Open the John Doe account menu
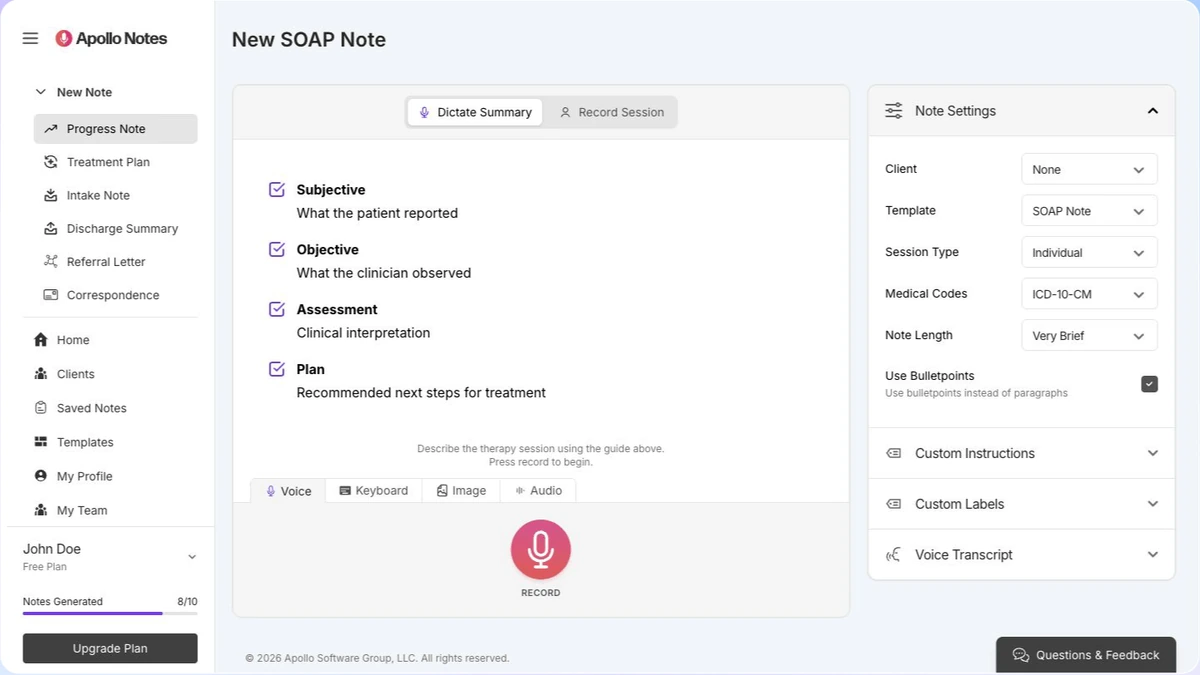Image resolution: width=1200 pixels, height=675 pixels. point(110,556)
